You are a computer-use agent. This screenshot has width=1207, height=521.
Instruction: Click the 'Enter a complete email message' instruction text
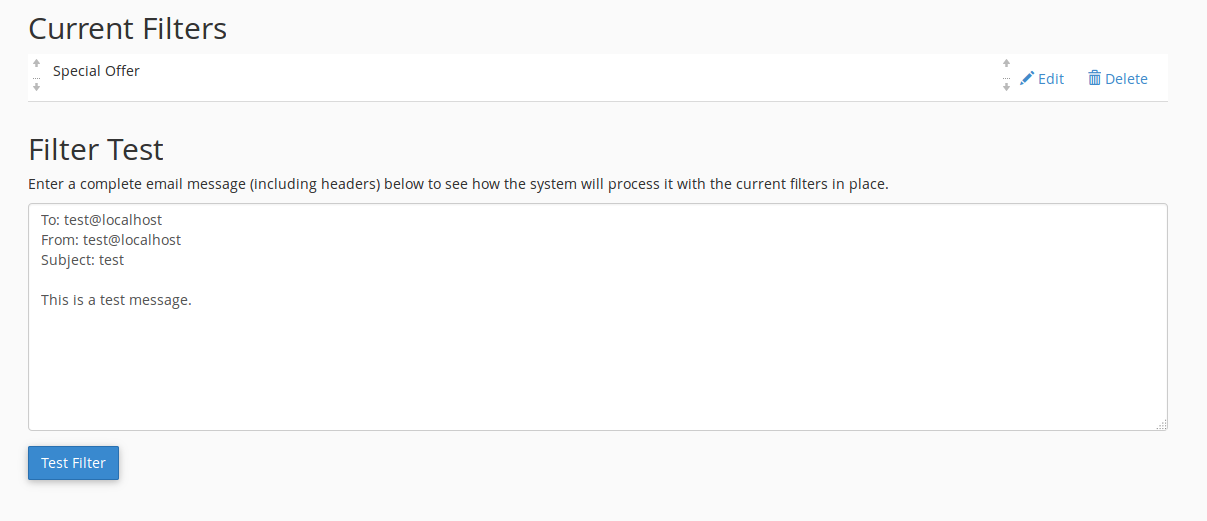click(458, 184)
